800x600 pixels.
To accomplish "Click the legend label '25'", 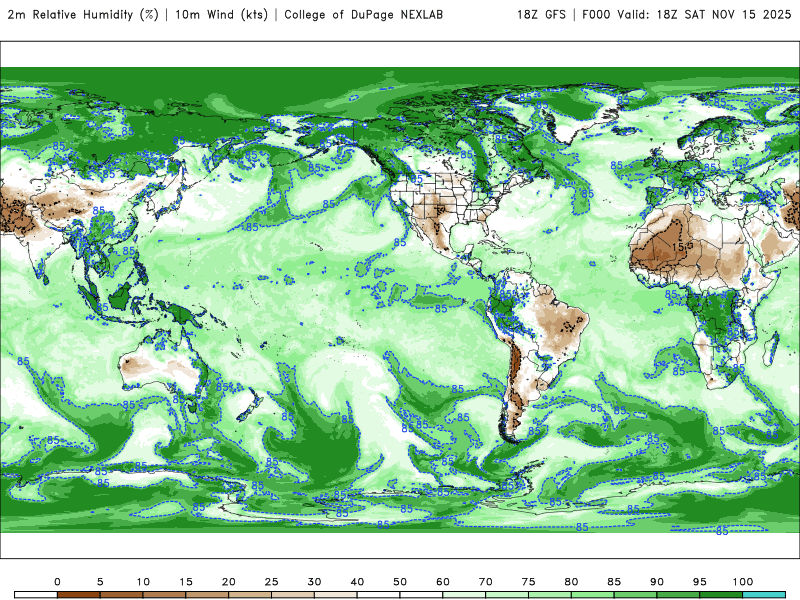I will (271, 582).
